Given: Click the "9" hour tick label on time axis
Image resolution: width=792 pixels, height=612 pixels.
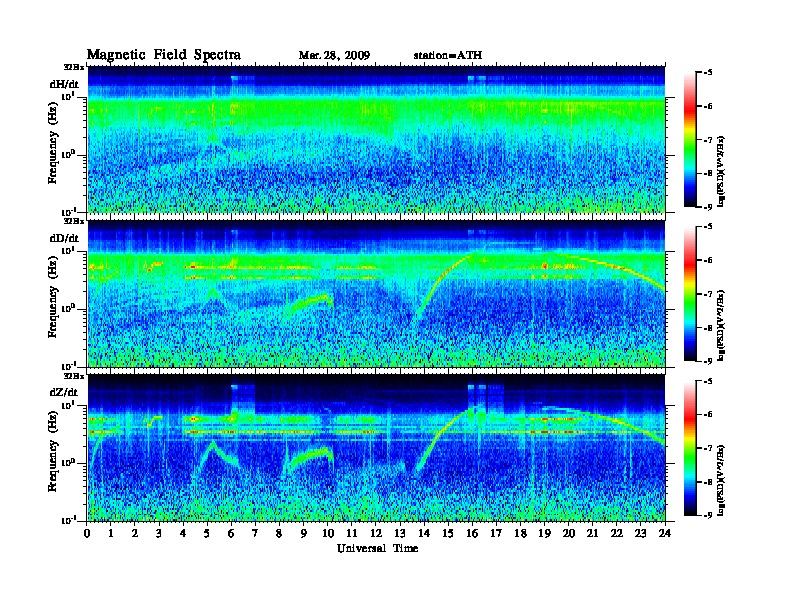Looking at the screenshot, I should [304, 533].
